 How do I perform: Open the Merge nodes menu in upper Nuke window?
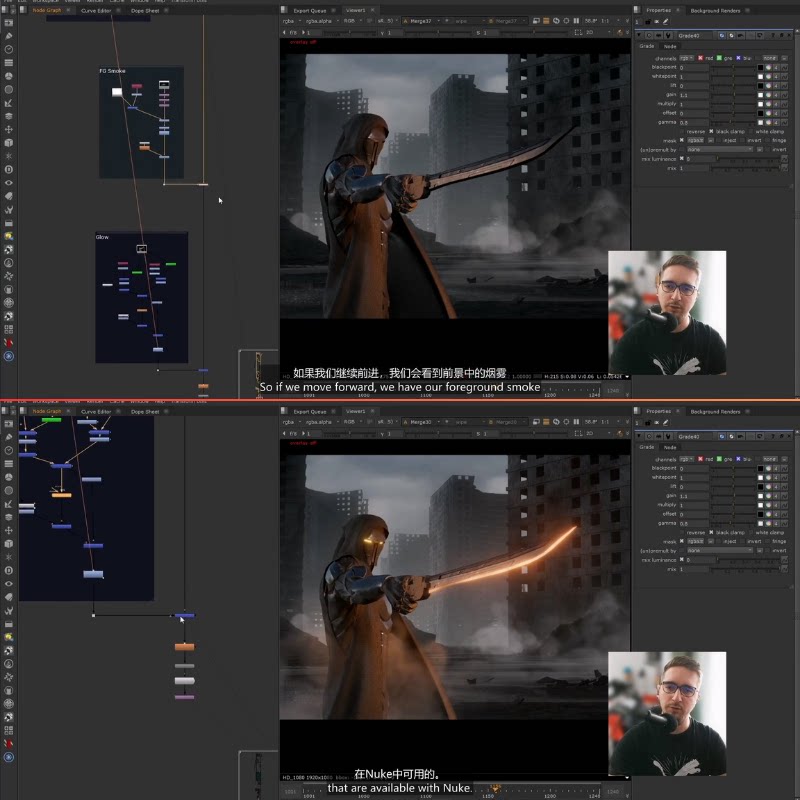click(x=9, y=116)
